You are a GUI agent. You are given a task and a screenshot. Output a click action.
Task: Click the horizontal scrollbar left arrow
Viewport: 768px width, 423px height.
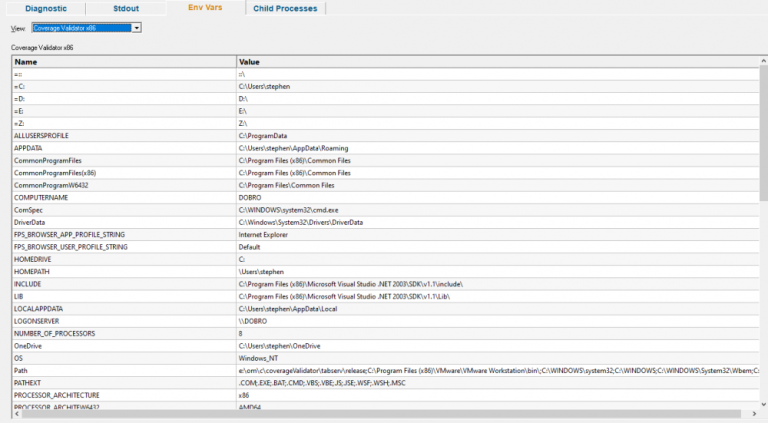tap(17, 414)
